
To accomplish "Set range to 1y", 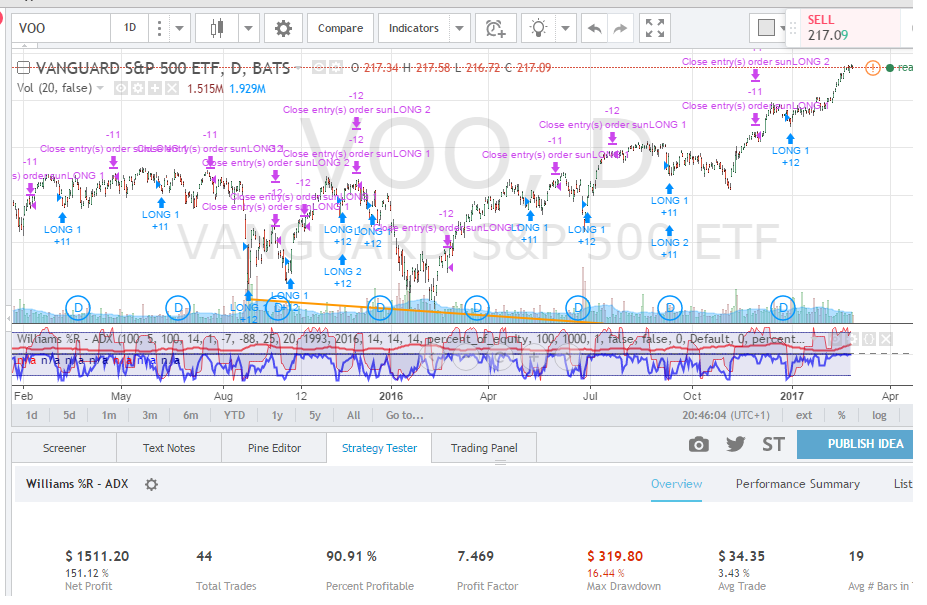I will [277, 415].
